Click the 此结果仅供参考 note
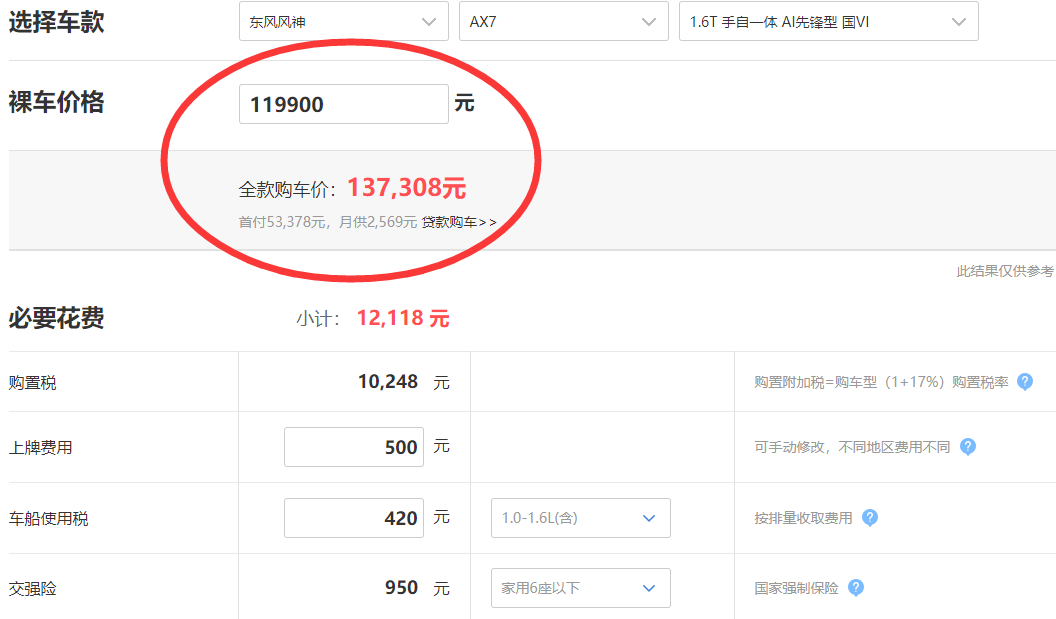Image resolution: width=1056 pixels, height=619 pixels. click(1005, 271)
